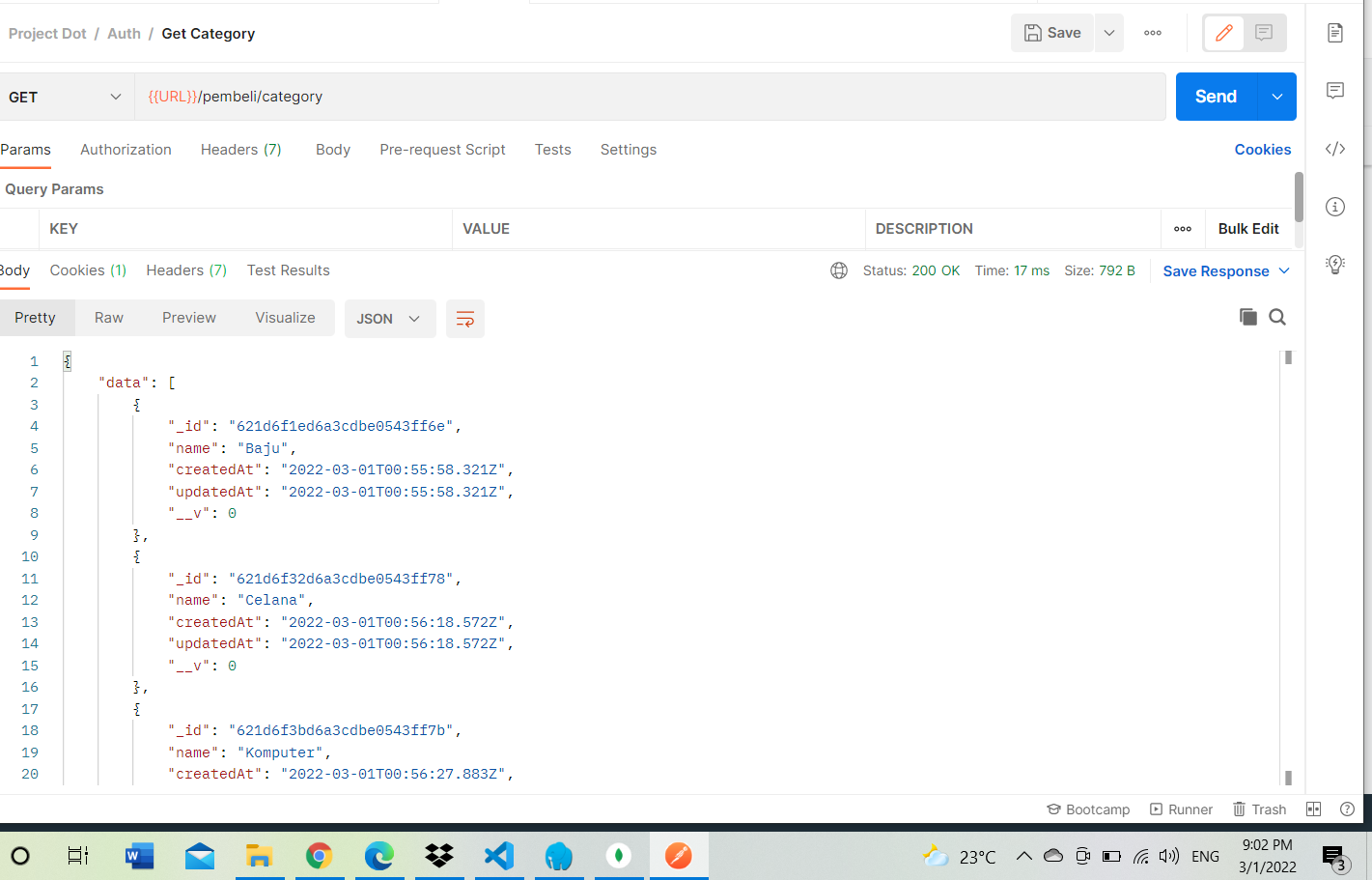1372x880 pixels.
Task: Open query params column options menu
Action: pyautogui.click(x=1183, y=229)
